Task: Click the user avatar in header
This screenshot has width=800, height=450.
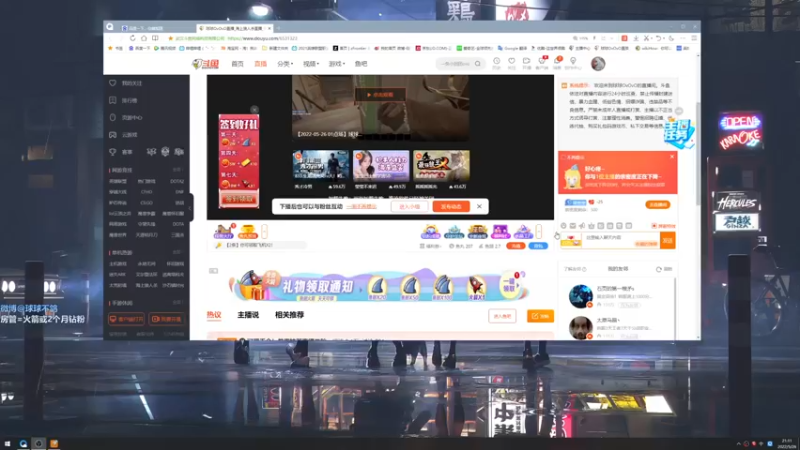Action: [x=598, y=64]
